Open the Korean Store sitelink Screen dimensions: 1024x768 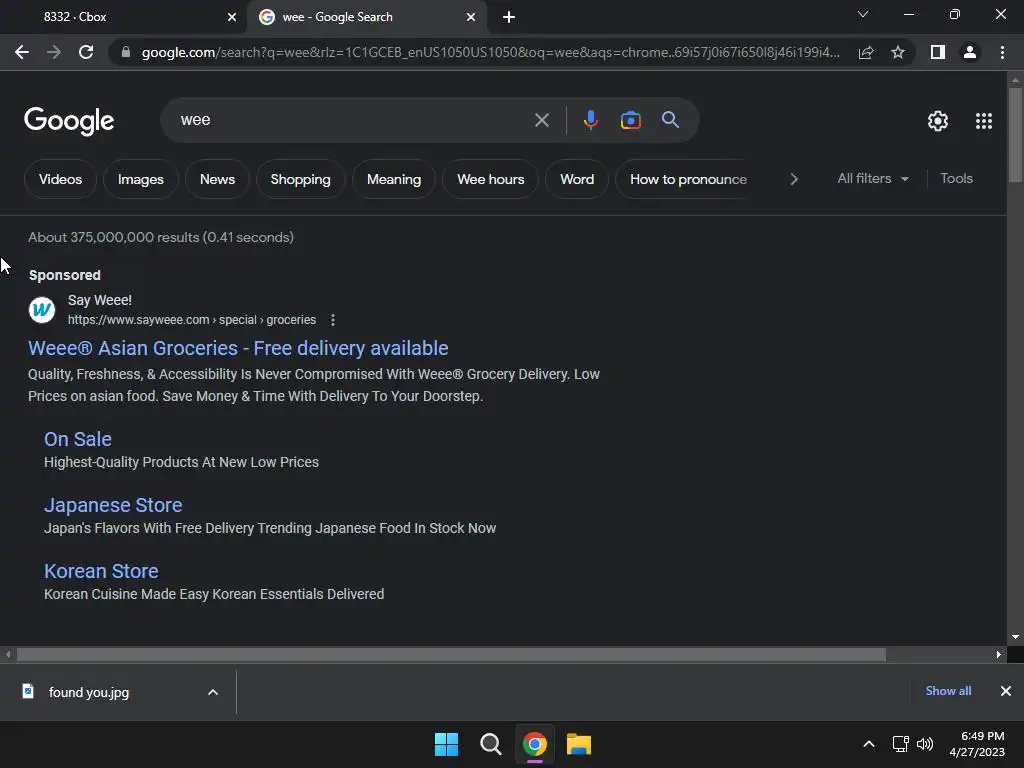coord(101,571)
